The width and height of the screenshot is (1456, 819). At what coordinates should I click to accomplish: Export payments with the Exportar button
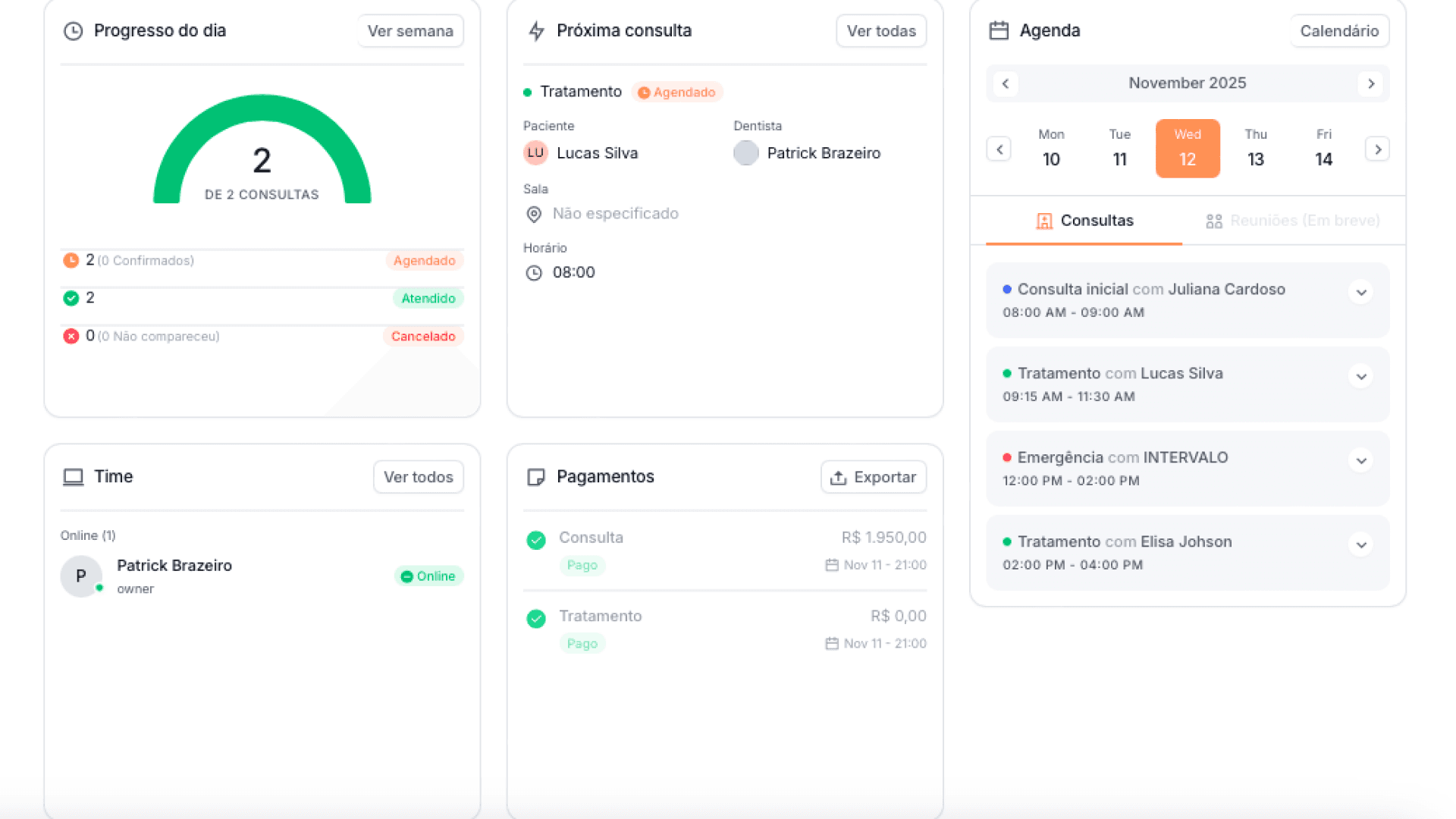(x=873, y=477)
